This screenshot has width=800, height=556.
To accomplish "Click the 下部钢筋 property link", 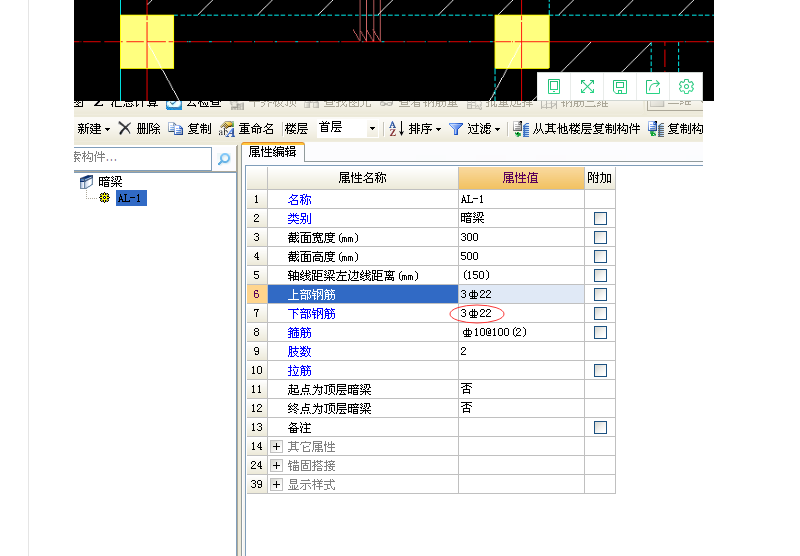I will 311,314.
